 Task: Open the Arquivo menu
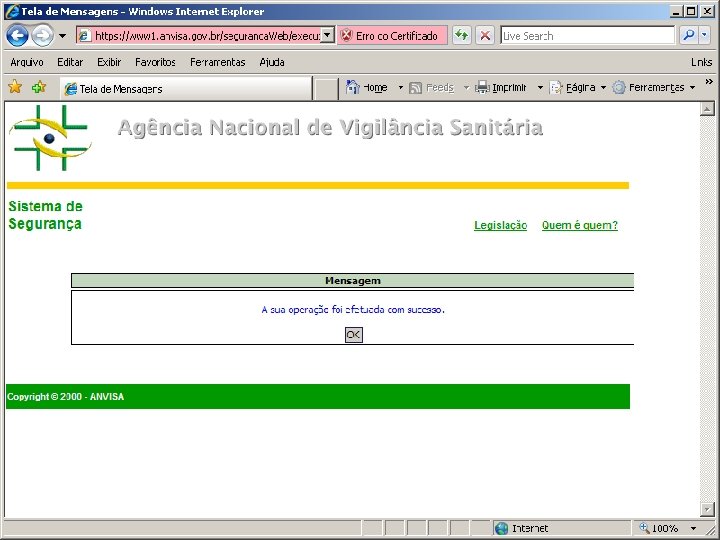27,62
